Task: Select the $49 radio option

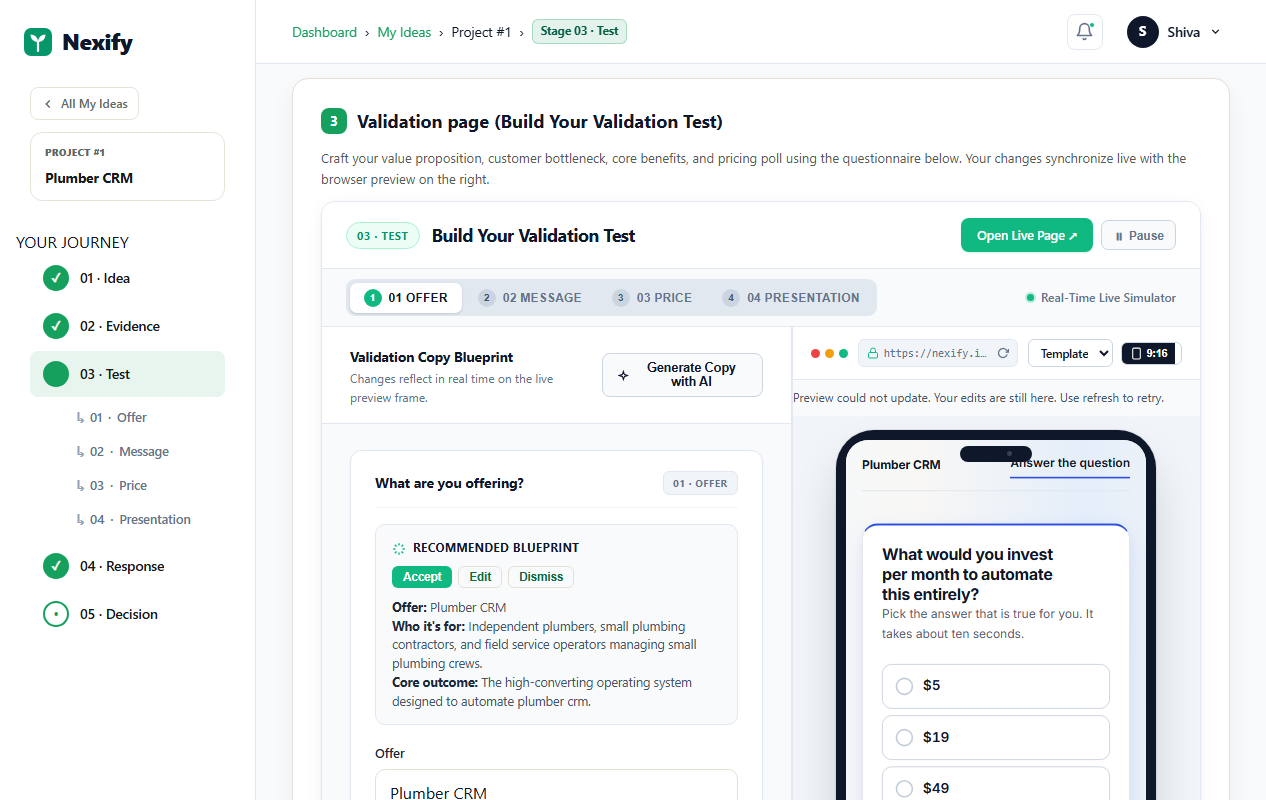Action: tap(996, 784)
